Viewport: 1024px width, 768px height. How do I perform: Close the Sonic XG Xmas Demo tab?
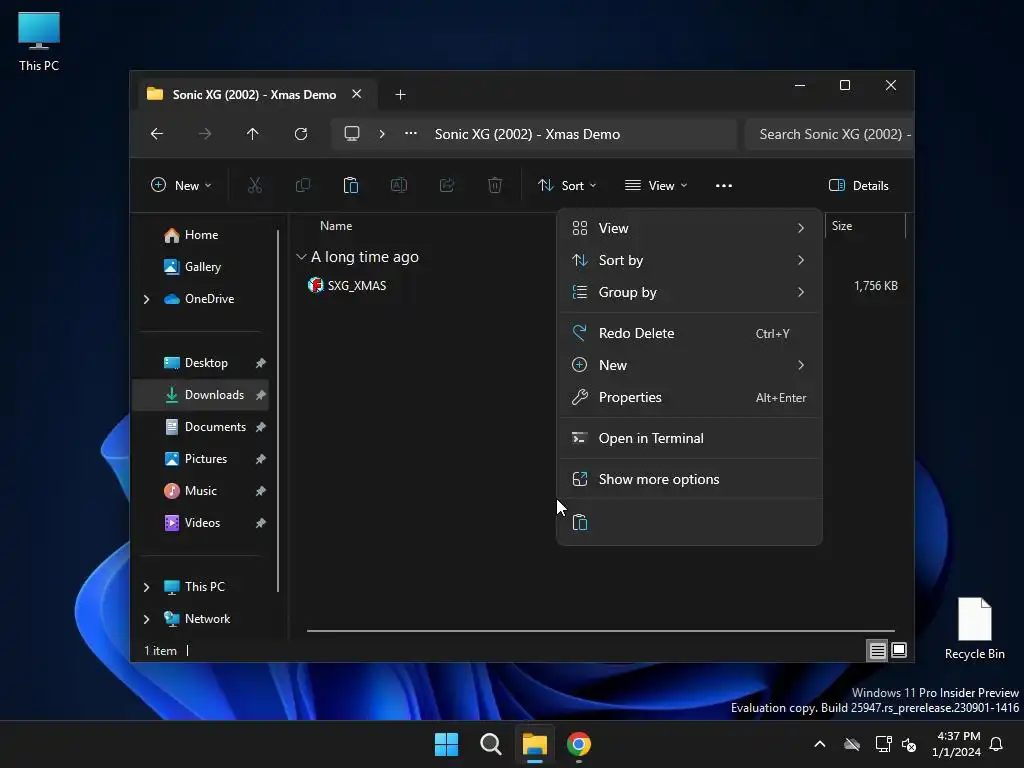[x=357, y=94]
